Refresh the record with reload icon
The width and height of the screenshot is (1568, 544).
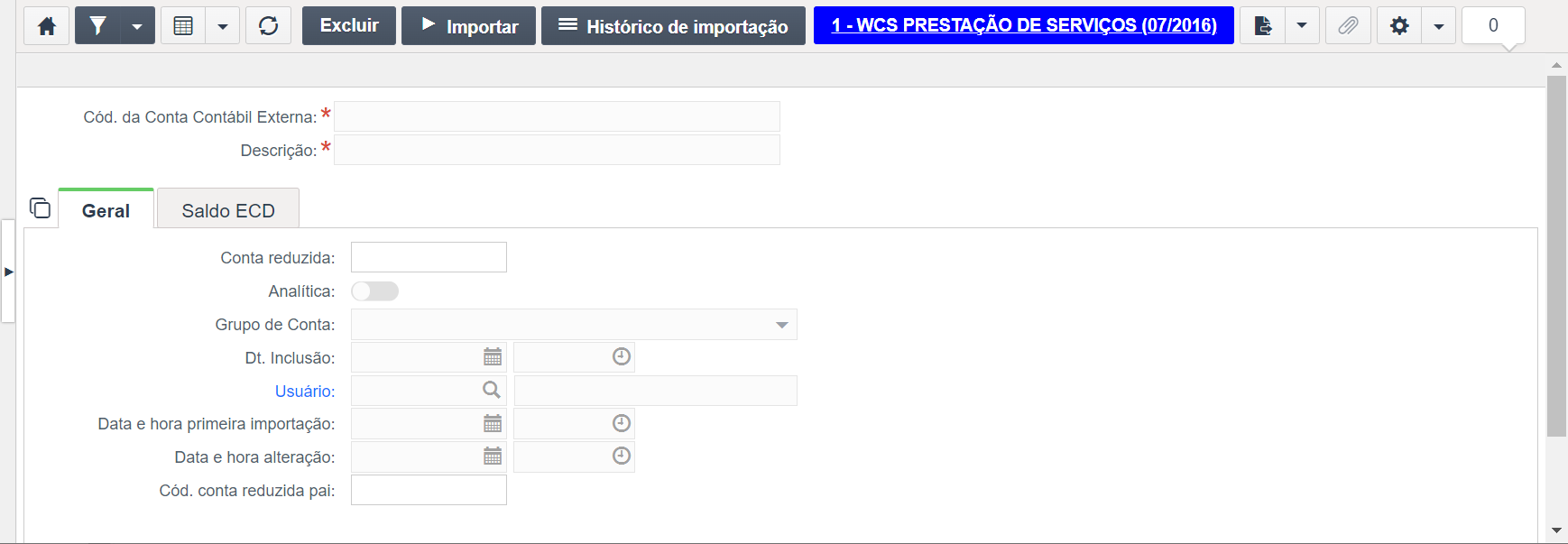(x=268, y=26)
